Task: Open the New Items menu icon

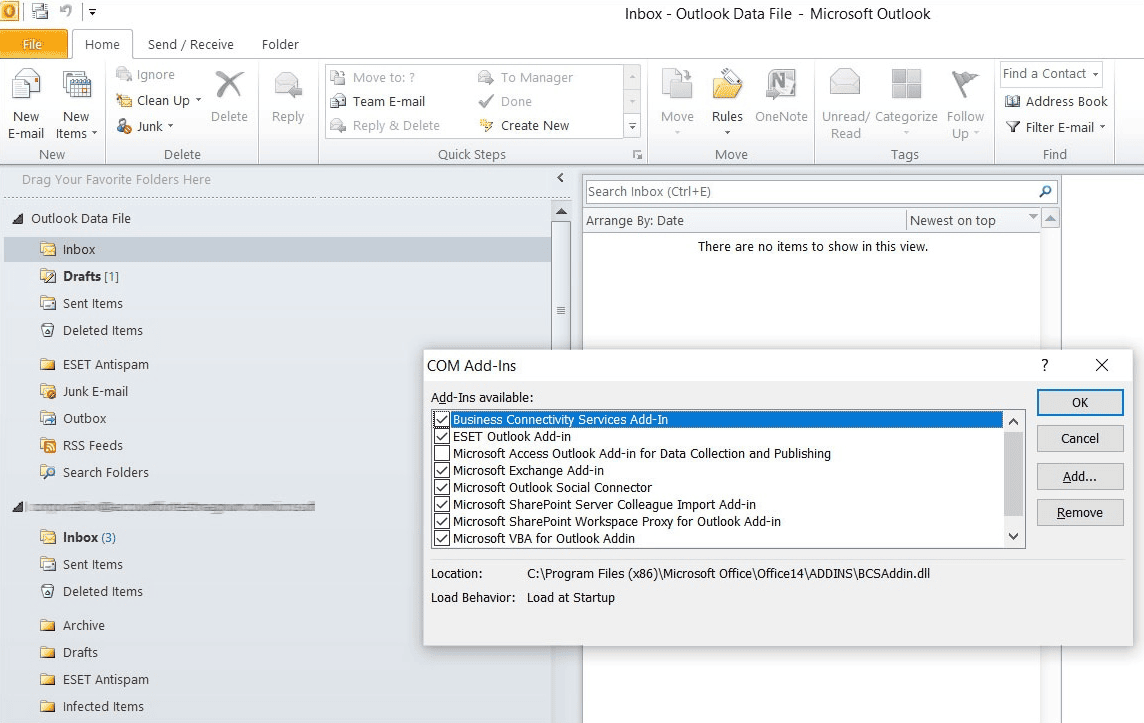Action: tap(76, 88)
